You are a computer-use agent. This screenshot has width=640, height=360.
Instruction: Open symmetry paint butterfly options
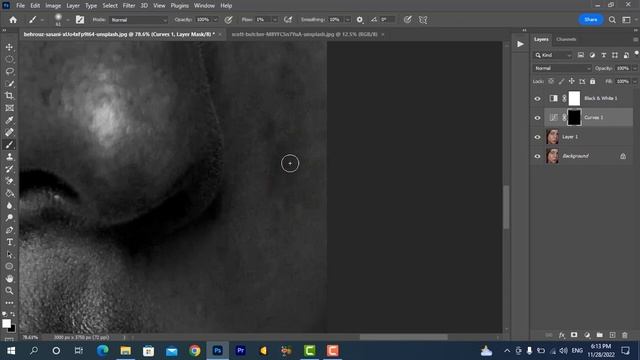point(423,20)
